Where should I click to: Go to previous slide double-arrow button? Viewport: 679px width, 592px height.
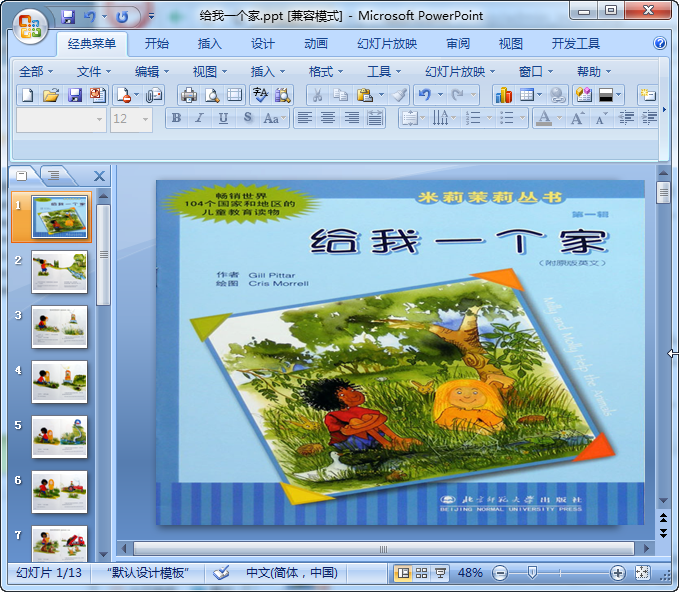(x=663, y=518)
